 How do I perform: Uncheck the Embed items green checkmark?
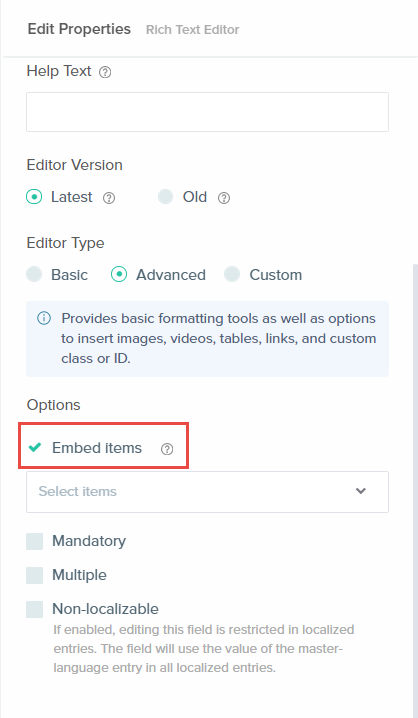(35, 447)
